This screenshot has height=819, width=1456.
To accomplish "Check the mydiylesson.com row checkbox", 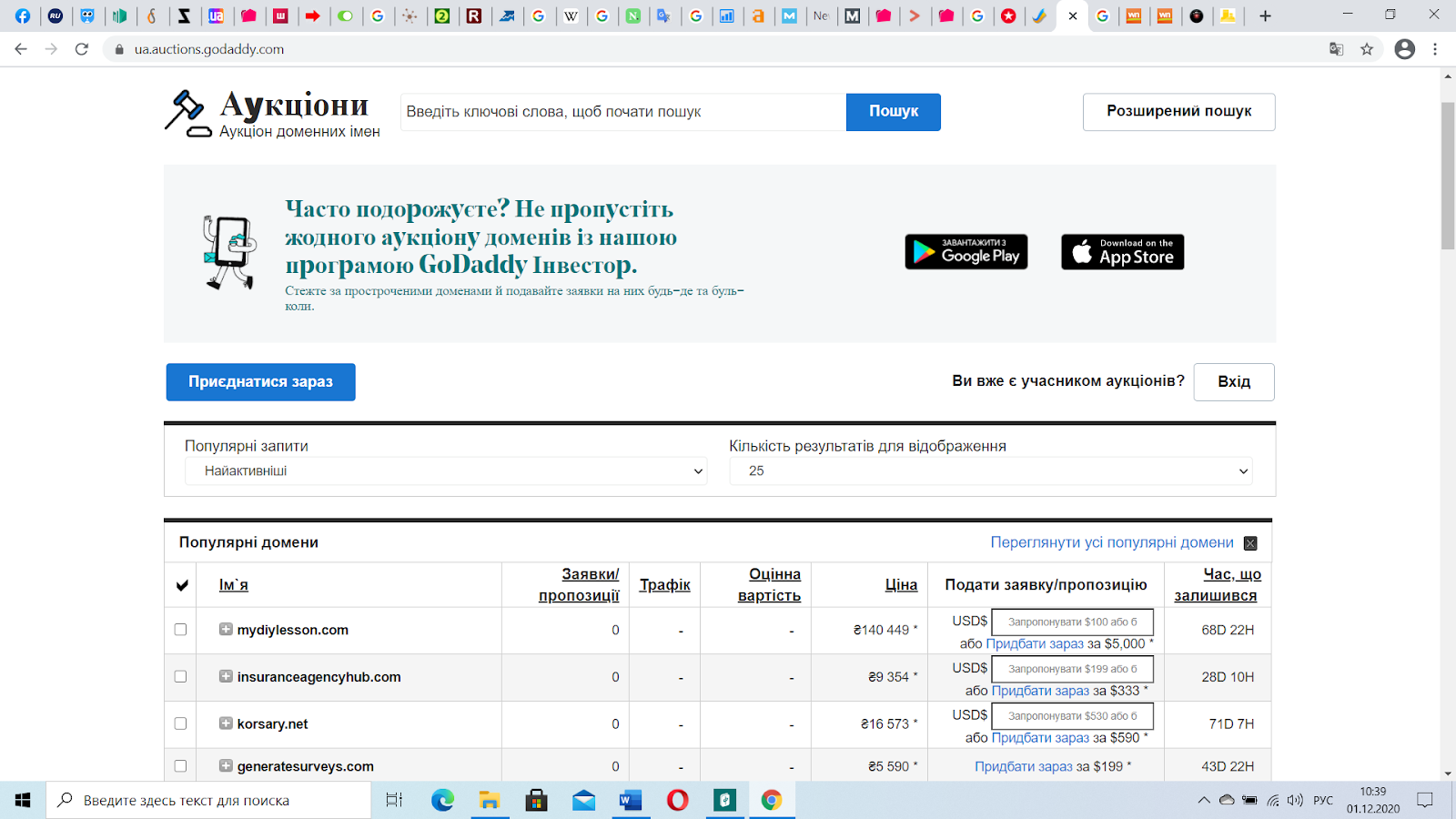I will [180, 630].
